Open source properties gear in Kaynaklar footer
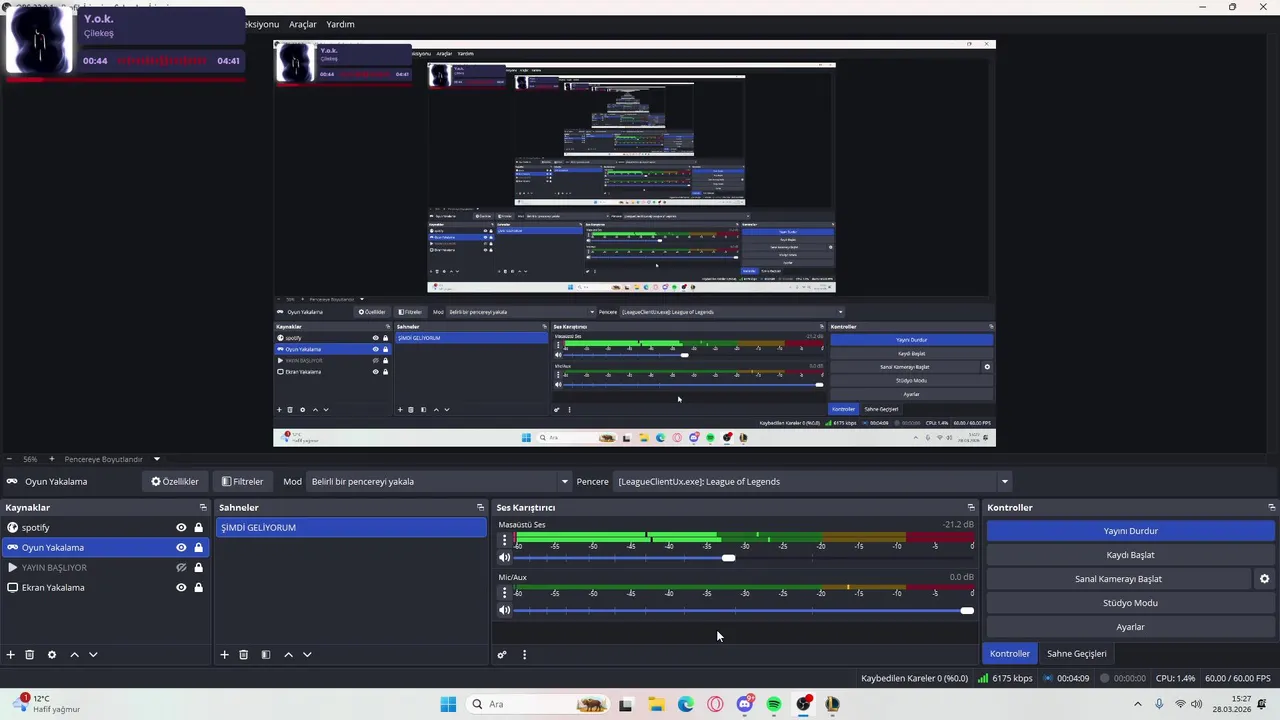Viewport: 1280px width, 720px height. pyautogui.click(x=52, y=655)
